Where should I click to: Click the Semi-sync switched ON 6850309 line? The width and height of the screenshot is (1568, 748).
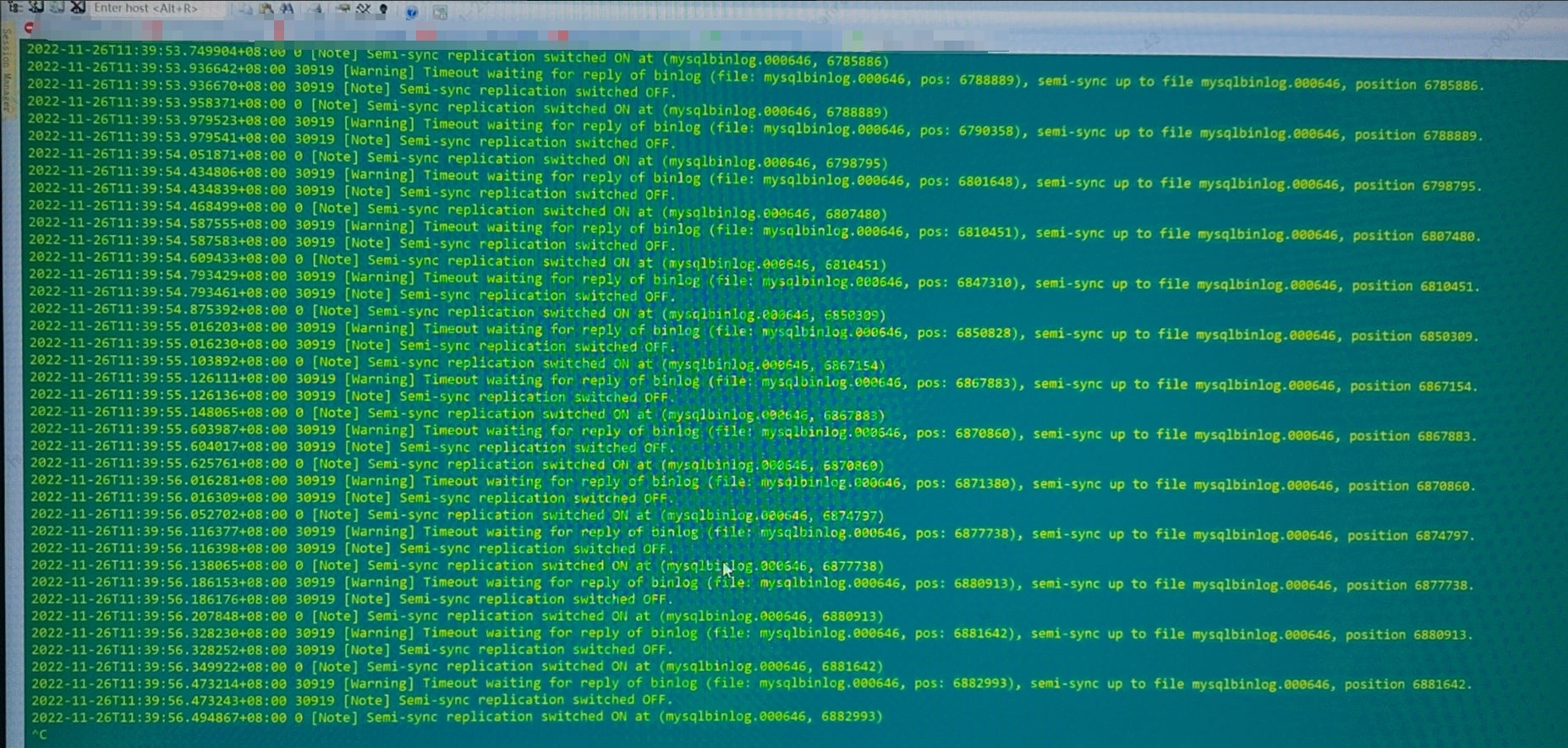(458, 312)
